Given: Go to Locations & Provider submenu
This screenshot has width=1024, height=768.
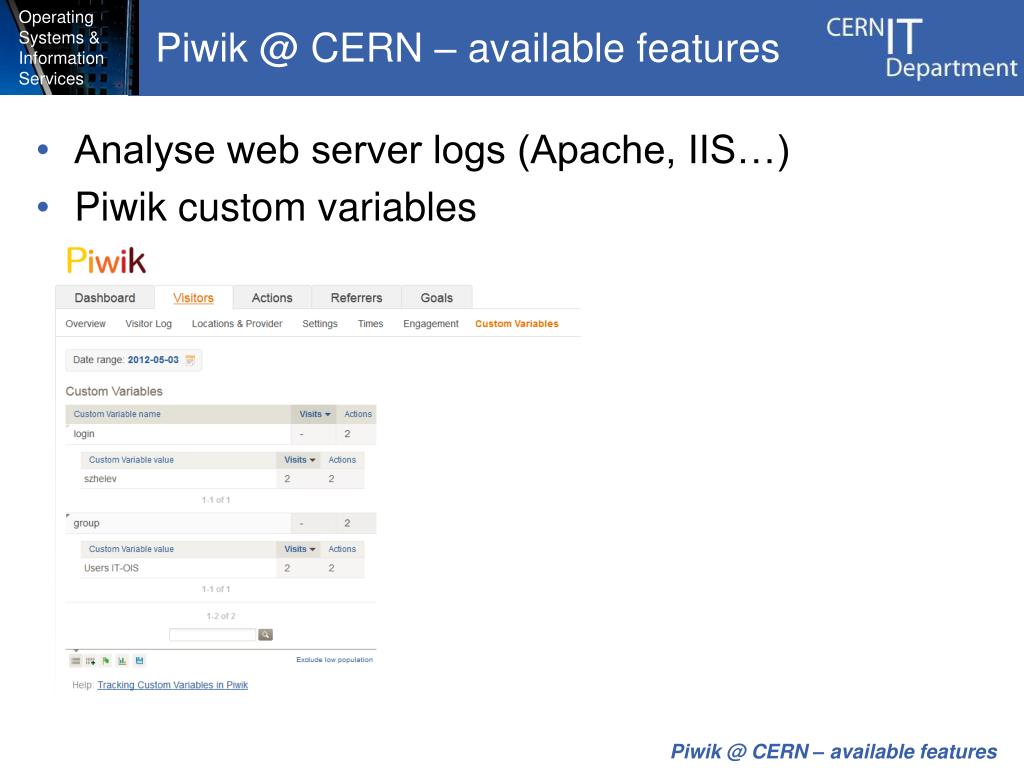Looking at the screenshot, I should (237, 324).
